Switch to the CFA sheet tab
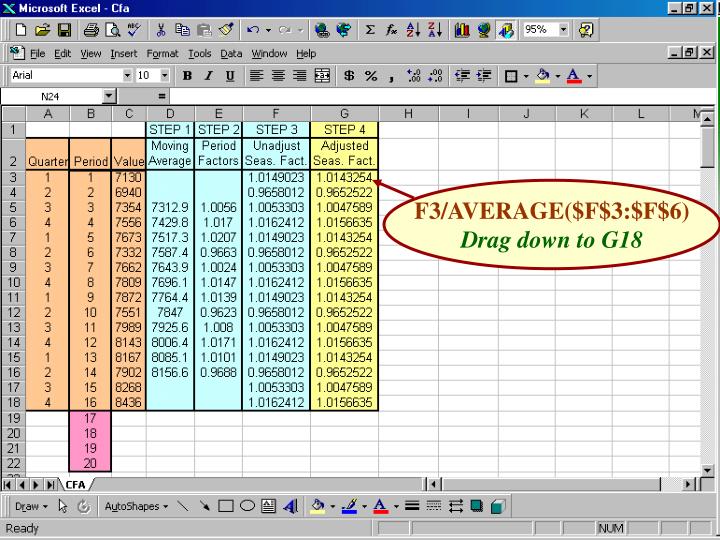Screen dimensions: 720x540 76,484
